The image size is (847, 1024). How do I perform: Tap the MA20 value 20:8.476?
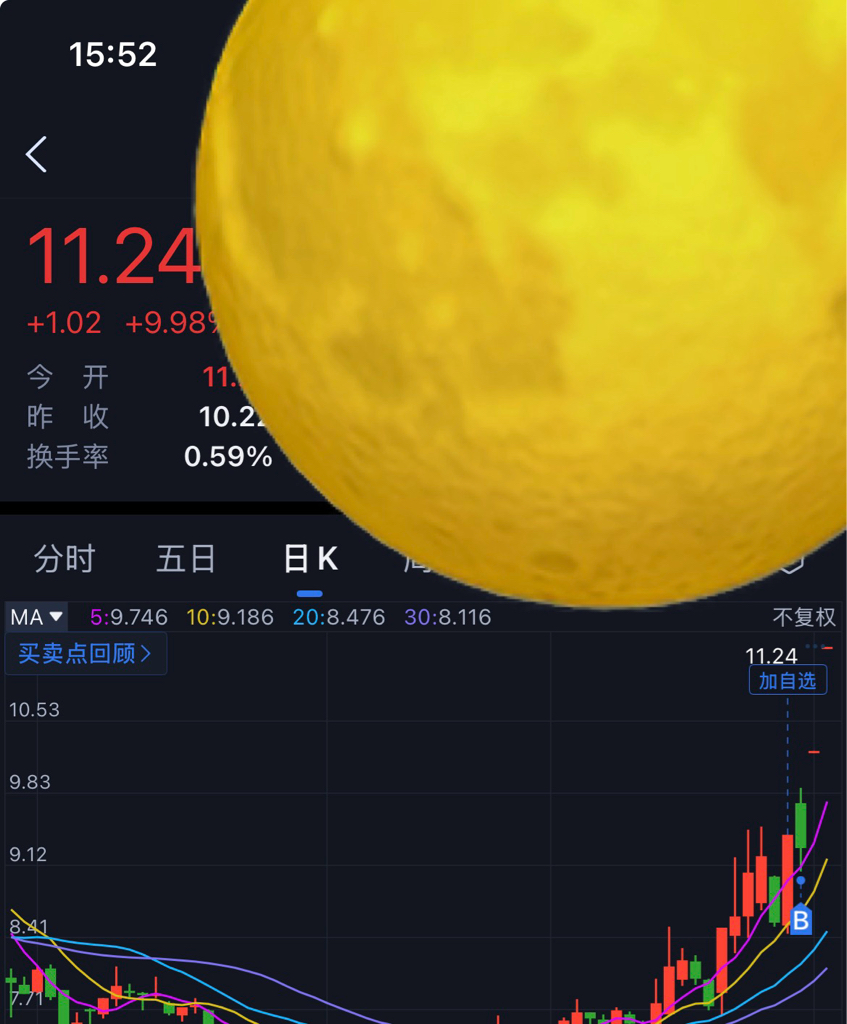coord(339,617)
